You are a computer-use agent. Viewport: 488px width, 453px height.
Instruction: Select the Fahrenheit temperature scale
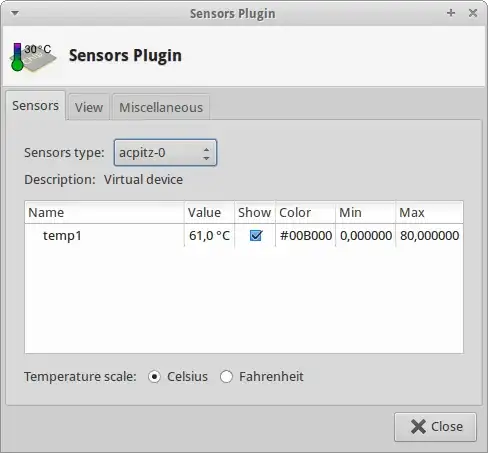point(226,377)
